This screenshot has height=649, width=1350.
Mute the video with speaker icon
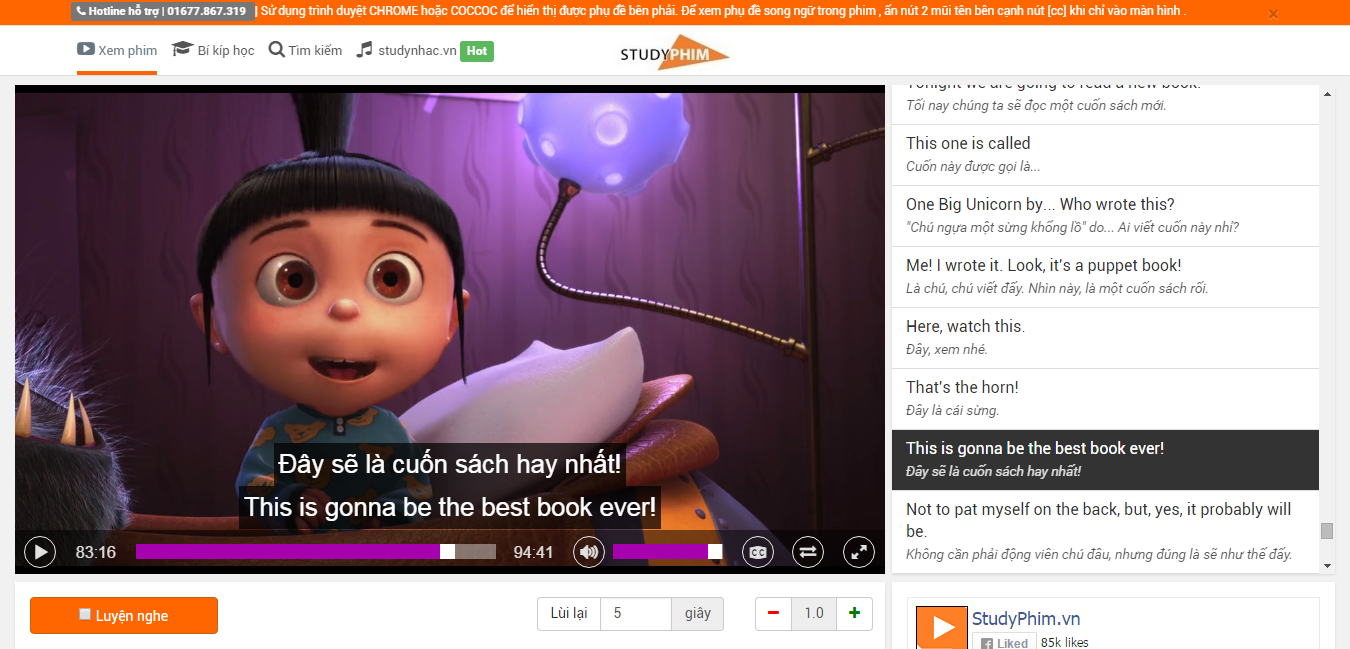tap(589, 552)
